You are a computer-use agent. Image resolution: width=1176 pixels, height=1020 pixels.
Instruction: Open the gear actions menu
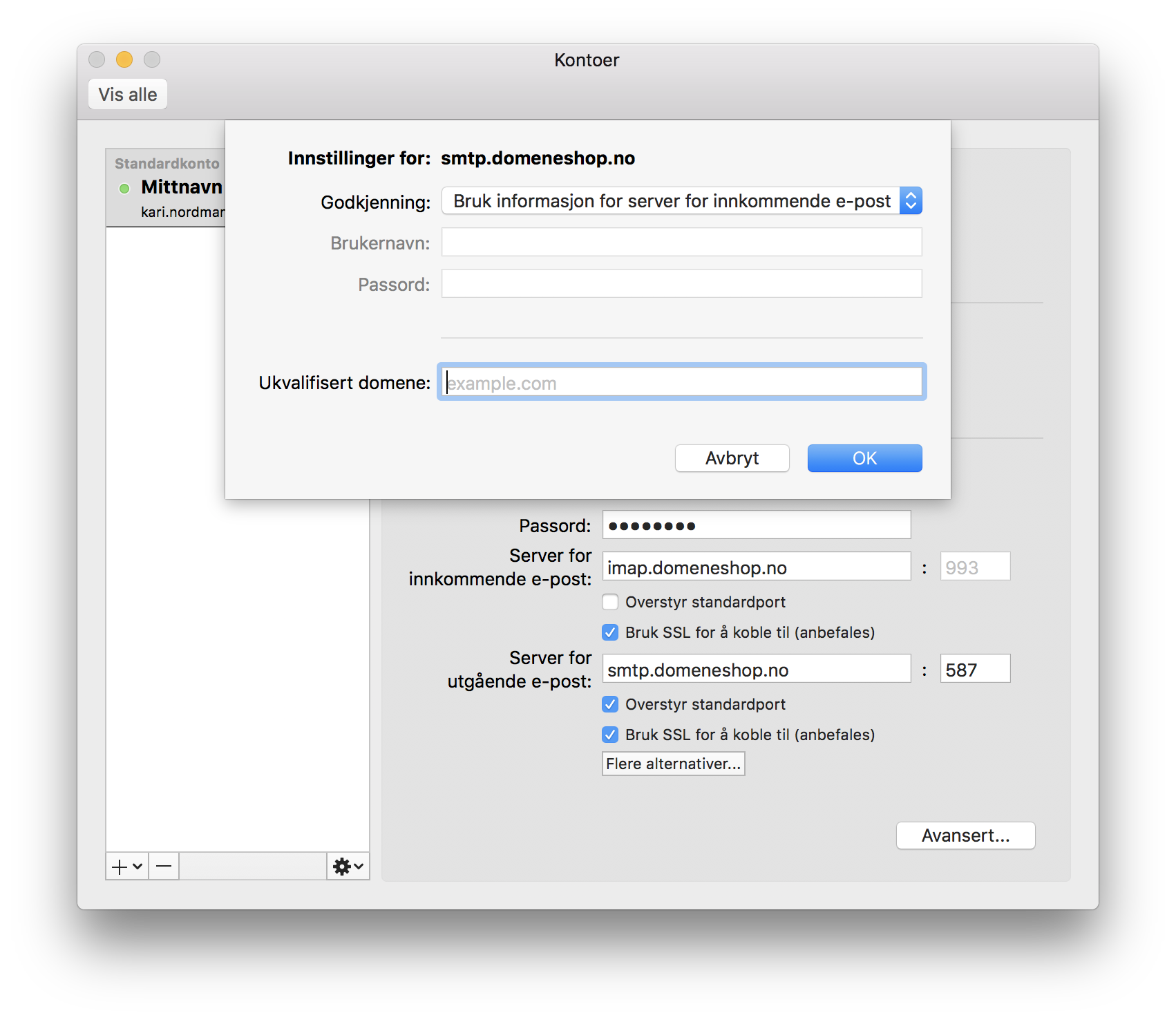[x=348, y=867]
